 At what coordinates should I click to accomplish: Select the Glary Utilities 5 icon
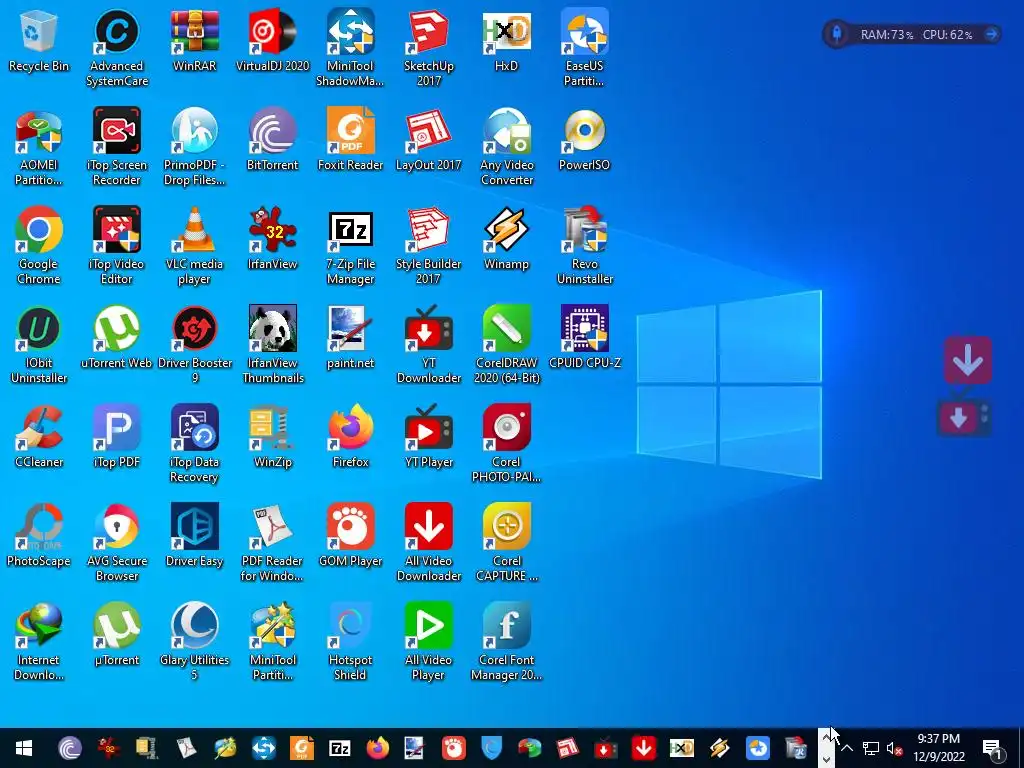pyautogui.click(x=195, y=643)
